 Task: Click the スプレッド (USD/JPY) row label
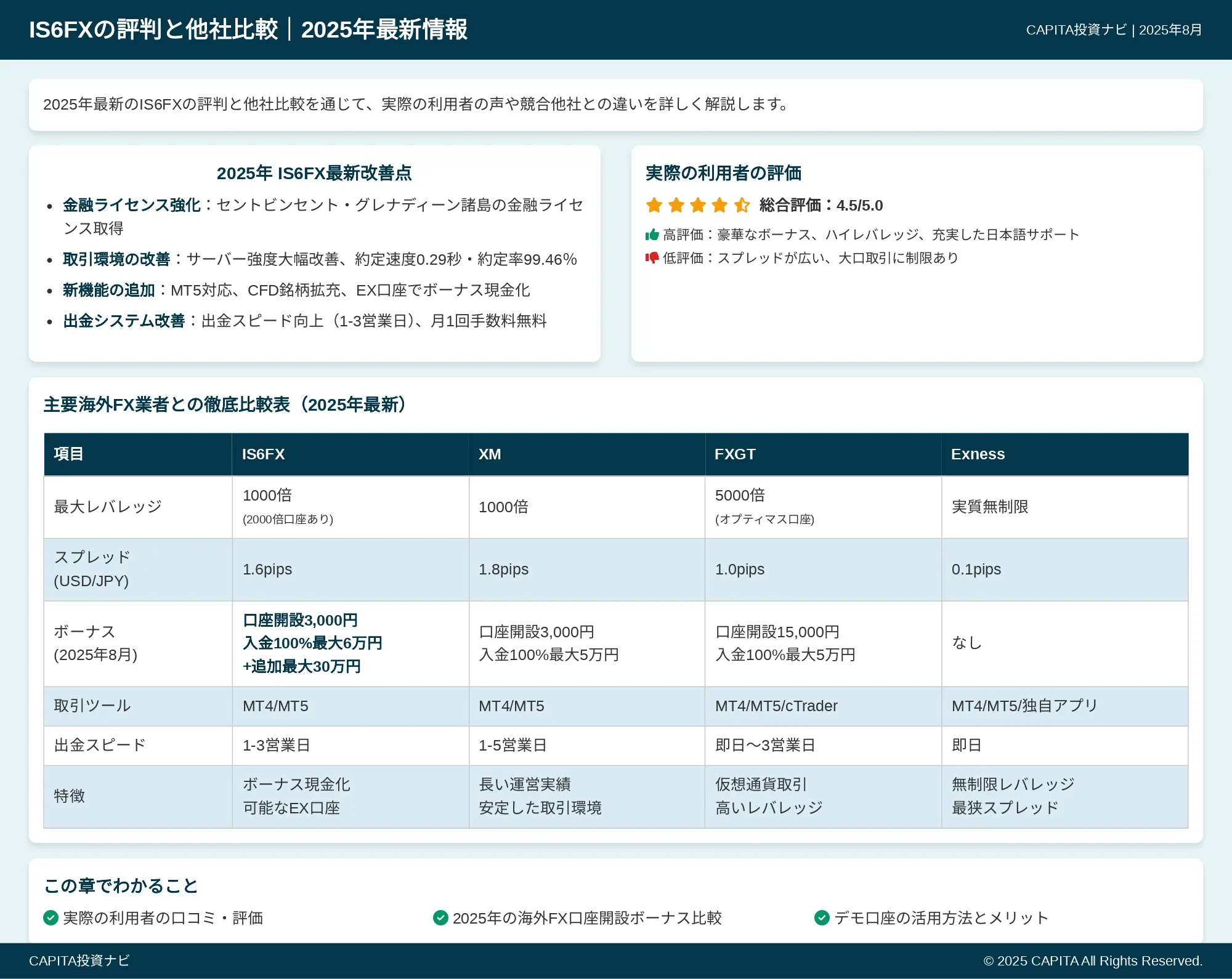coord(92,569)
